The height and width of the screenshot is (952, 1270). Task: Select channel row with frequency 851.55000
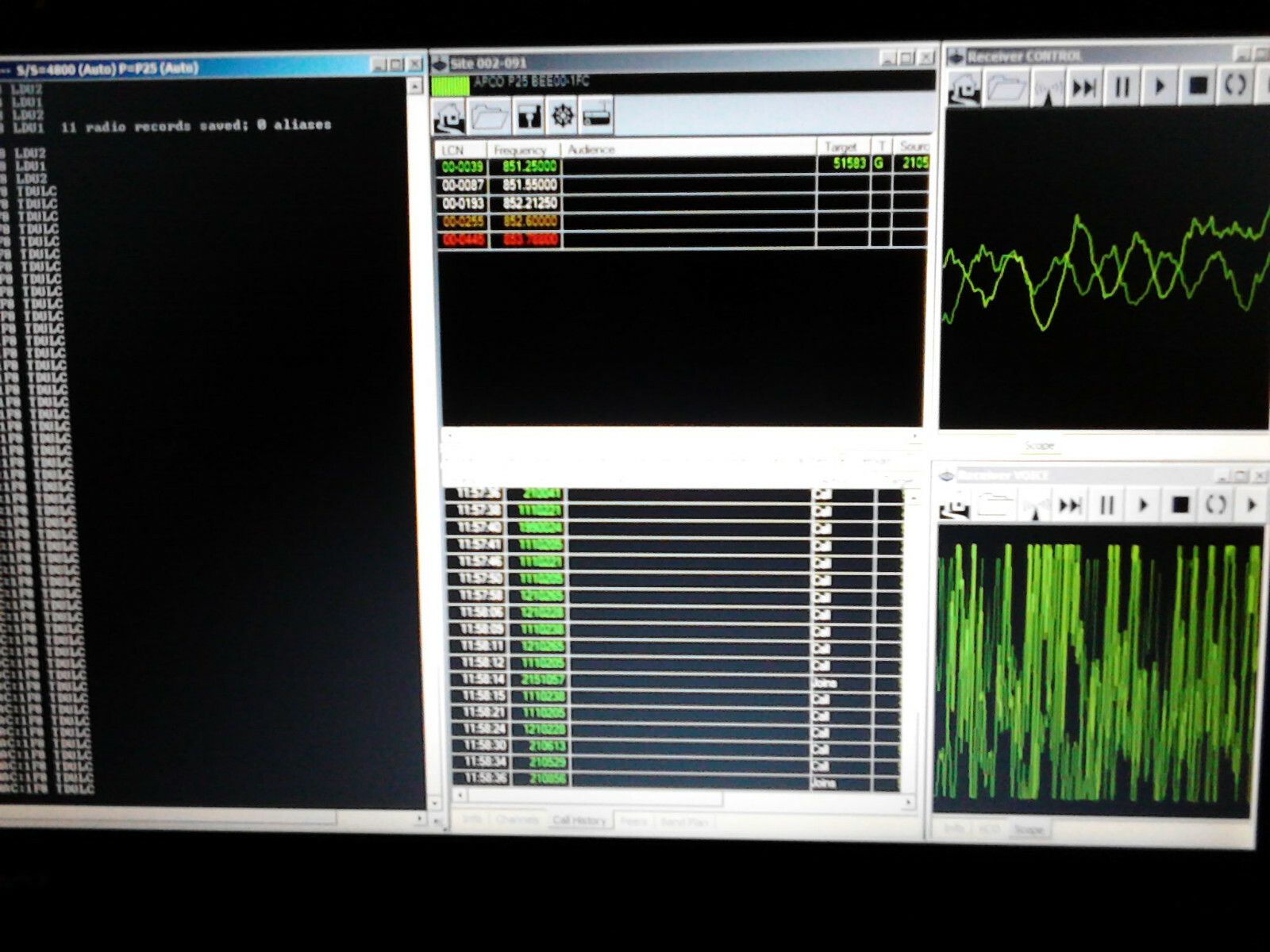529,185
